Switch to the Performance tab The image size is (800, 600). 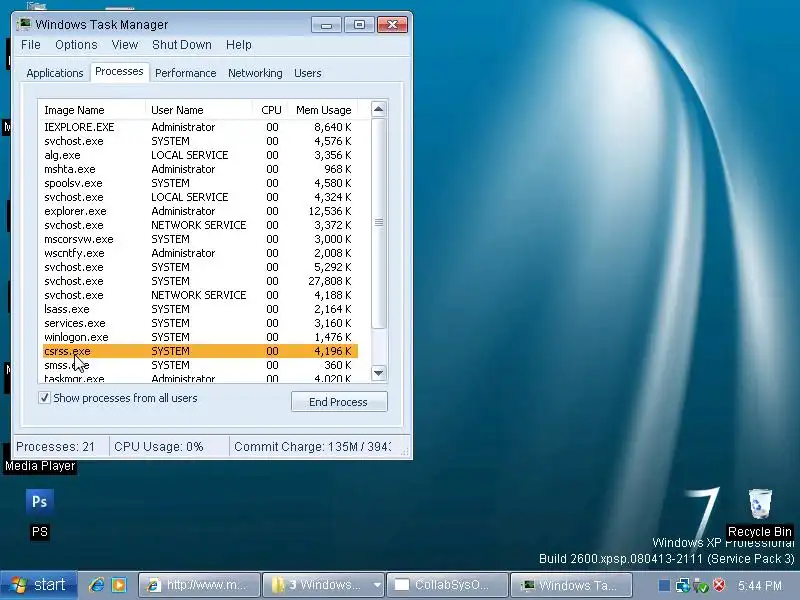[186, 73]
